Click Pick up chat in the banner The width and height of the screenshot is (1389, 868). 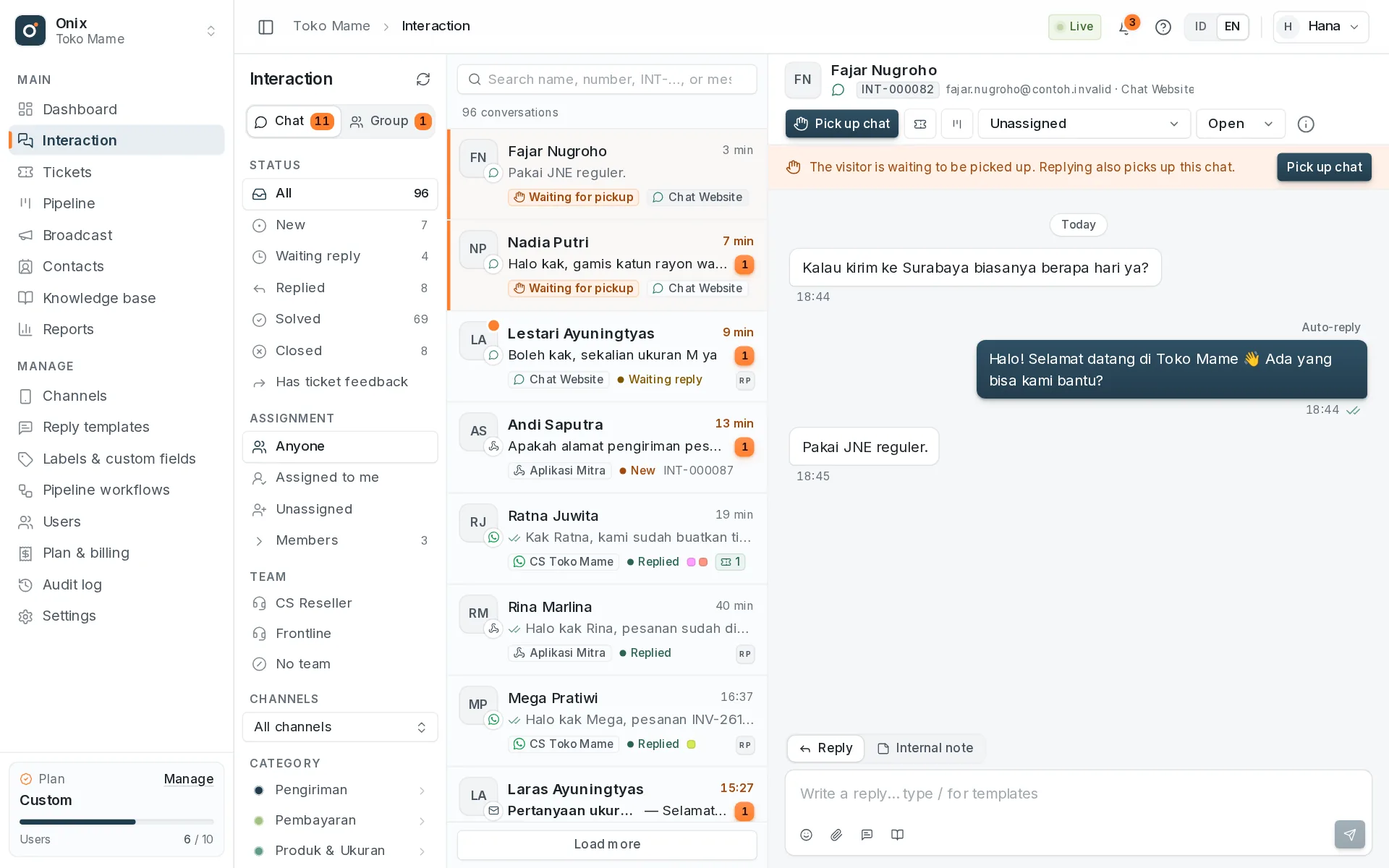pyautogui.click(x=1324, y=167)
